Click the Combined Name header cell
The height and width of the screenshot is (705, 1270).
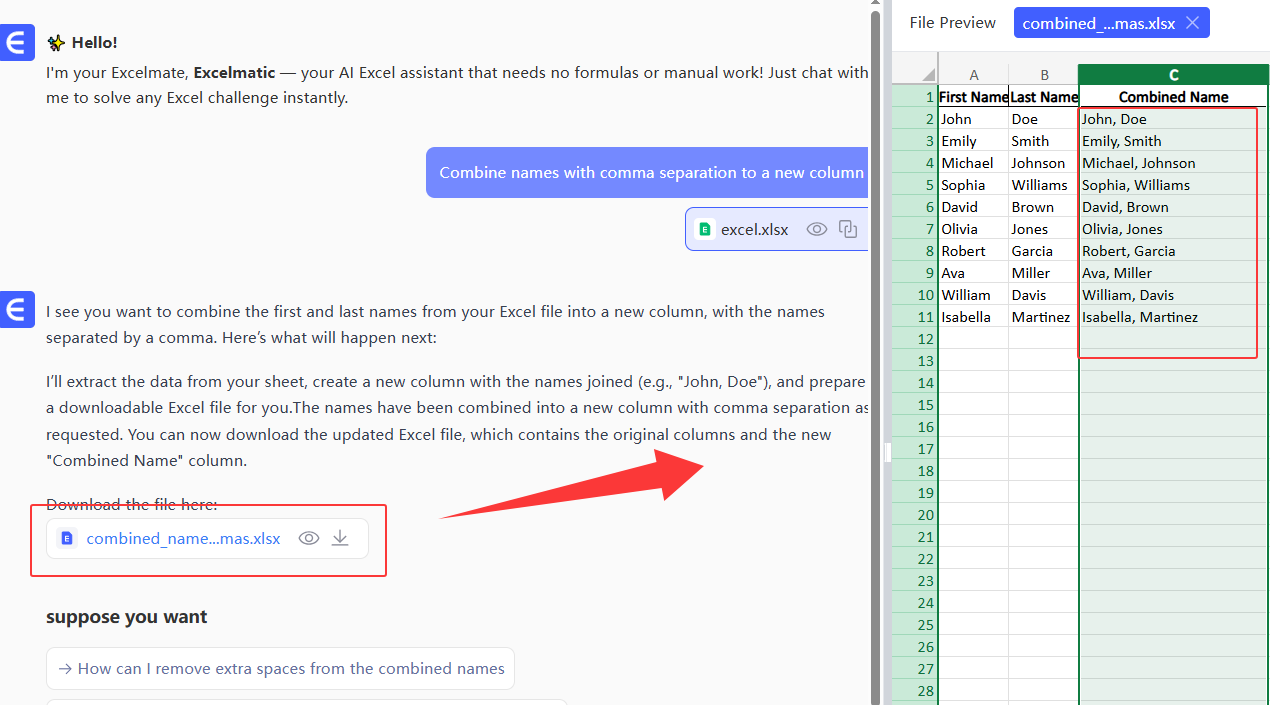coord(1173,97)
